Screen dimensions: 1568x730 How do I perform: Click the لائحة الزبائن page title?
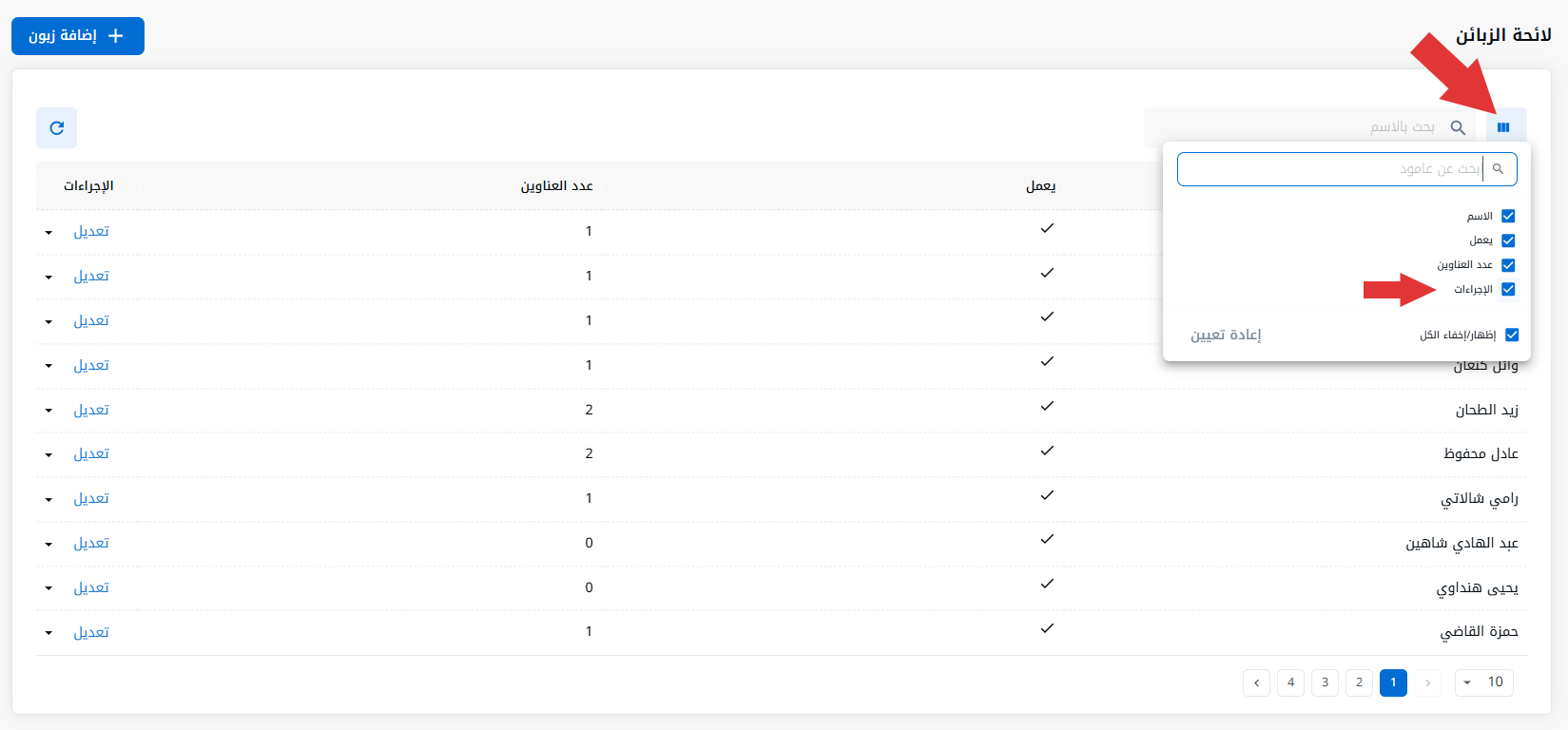coord(1503,35)
